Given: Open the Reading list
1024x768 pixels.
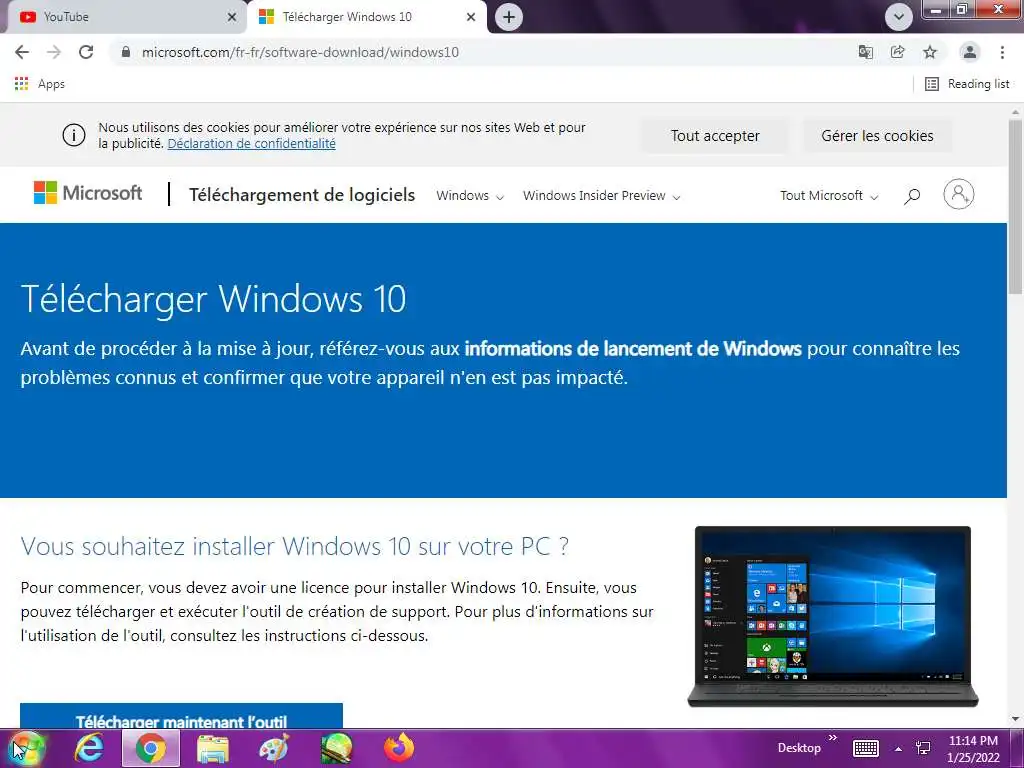Looking at the screenshot, I should coord(967,84).
